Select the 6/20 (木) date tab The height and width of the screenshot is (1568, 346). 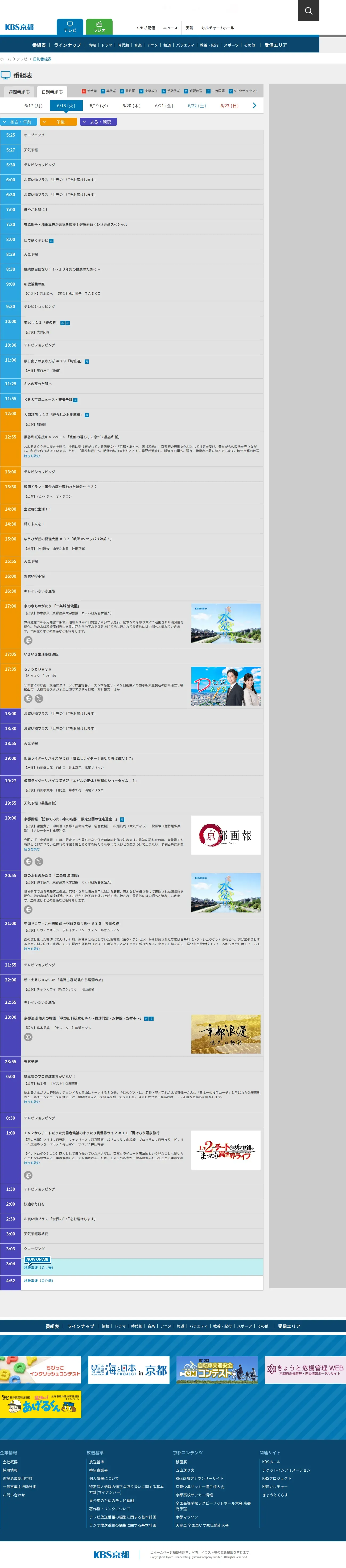pyautogui.click(x=131, y=106)
